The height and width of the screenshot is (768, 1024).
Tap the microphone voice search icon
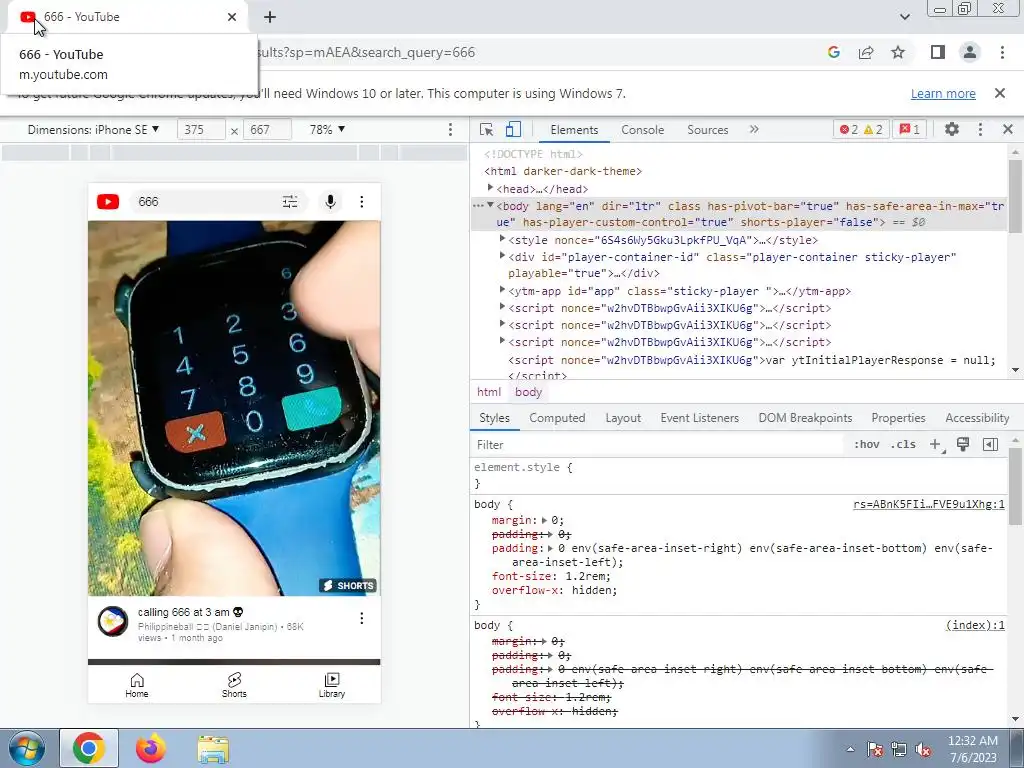(x=330, y=202)
